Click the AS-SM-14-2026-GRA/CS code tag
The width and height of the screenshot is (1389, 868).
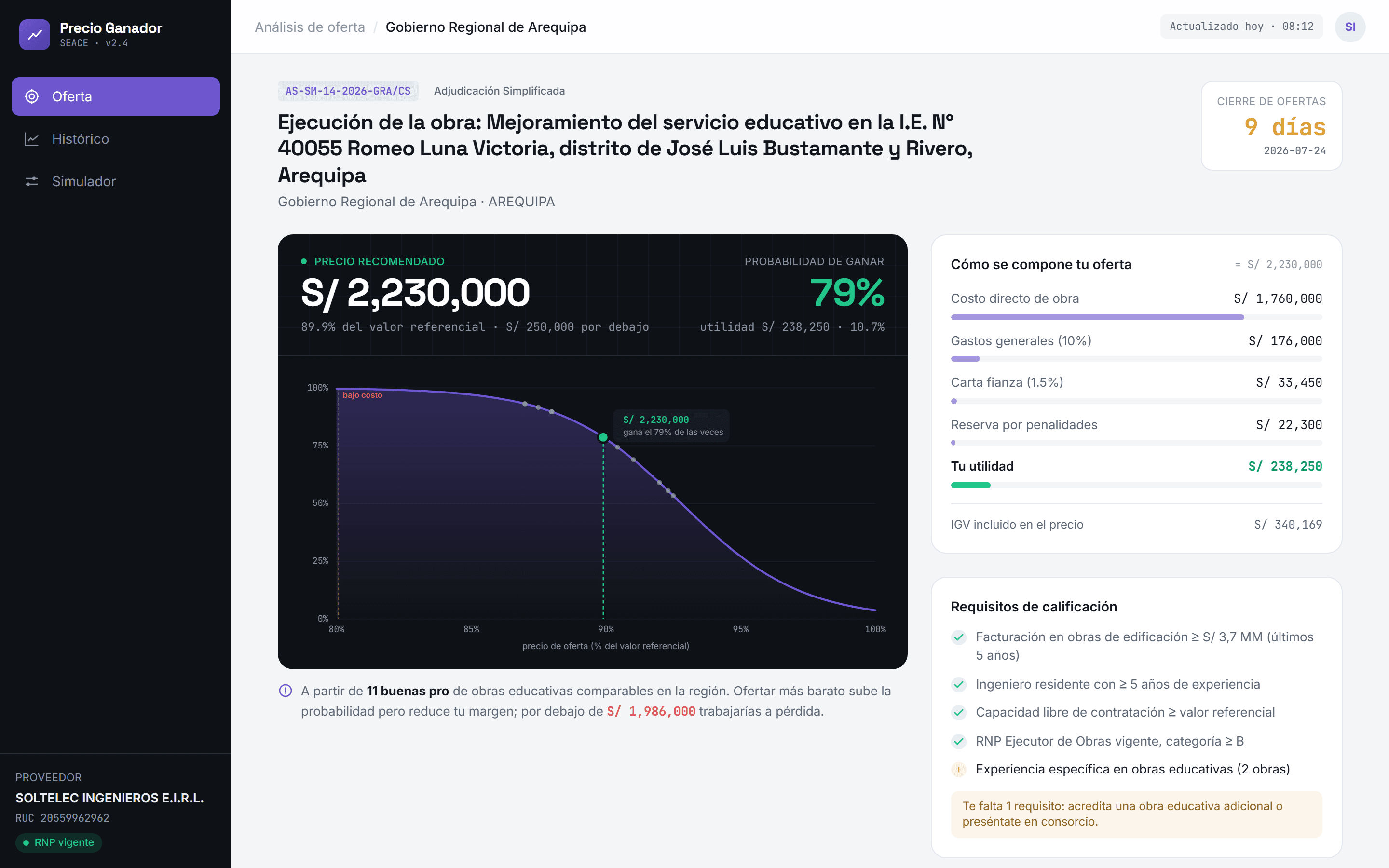pyautogui.click(x=348, y=91)
